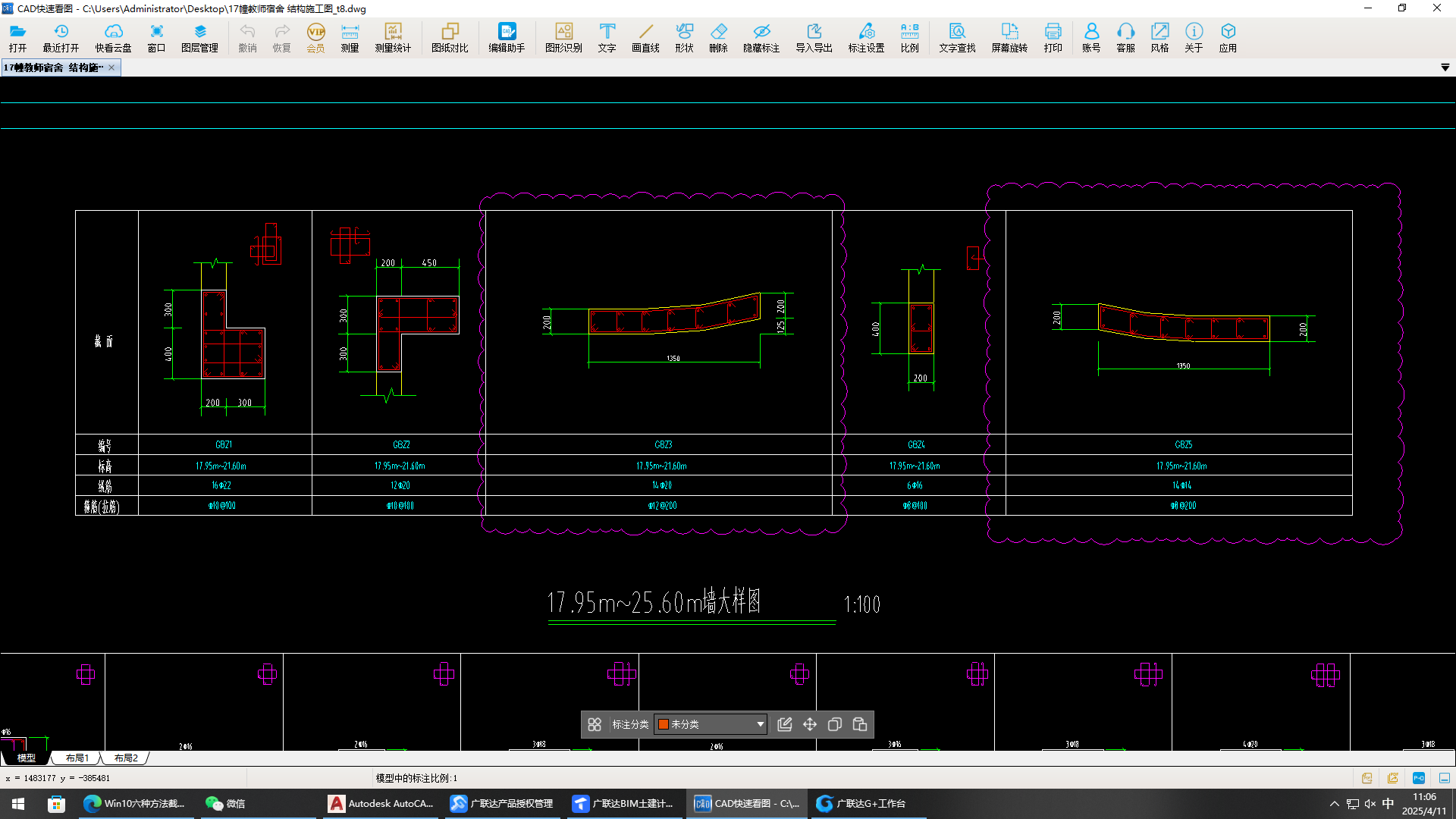Open 应用 applications menu
This screenshot has width=1456, height=819.
pos(1228,37)
